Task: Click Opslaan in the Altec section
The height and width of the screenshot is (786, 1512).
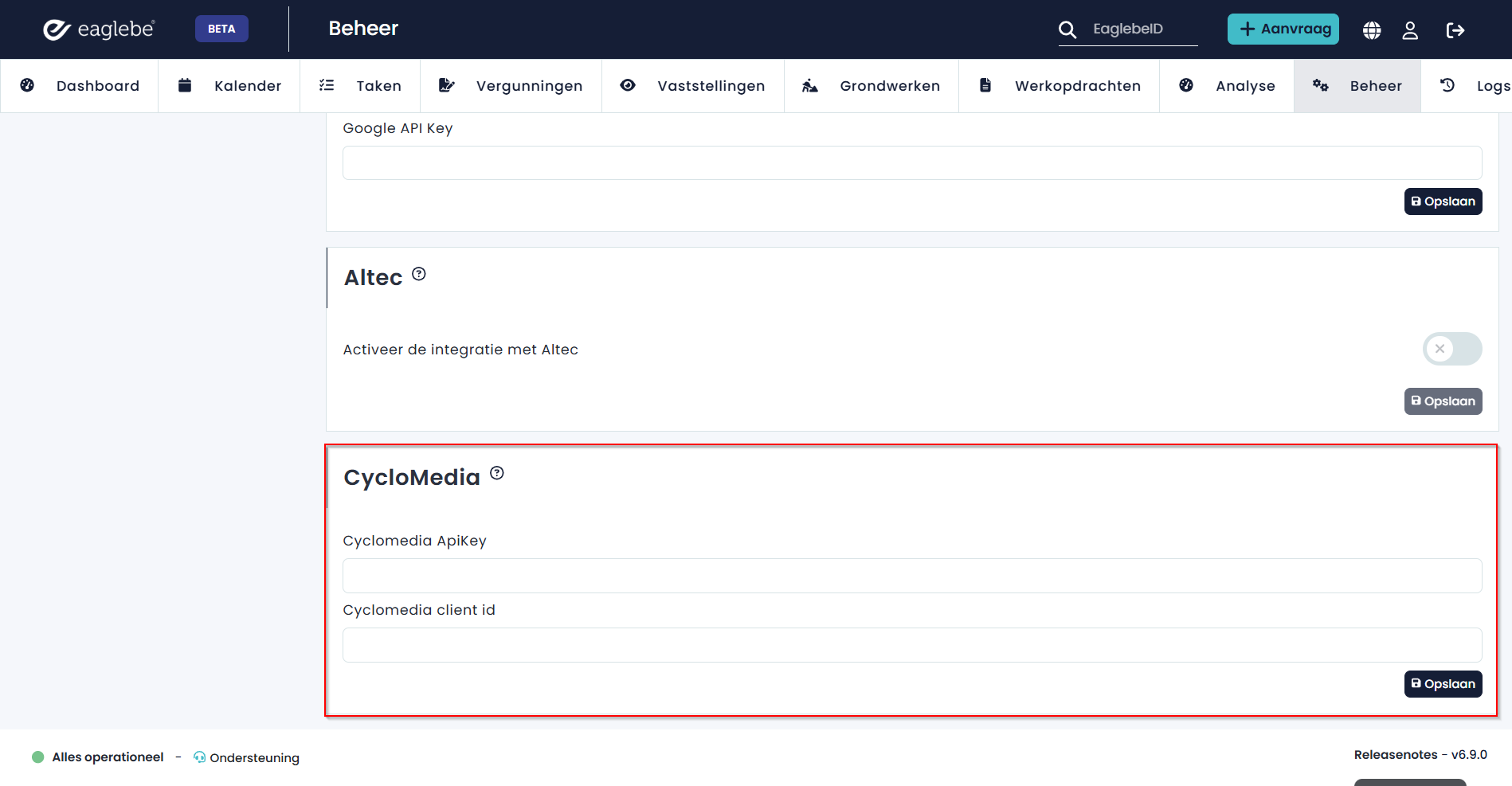Action: pyautogui.click(x=1443, y=401)
